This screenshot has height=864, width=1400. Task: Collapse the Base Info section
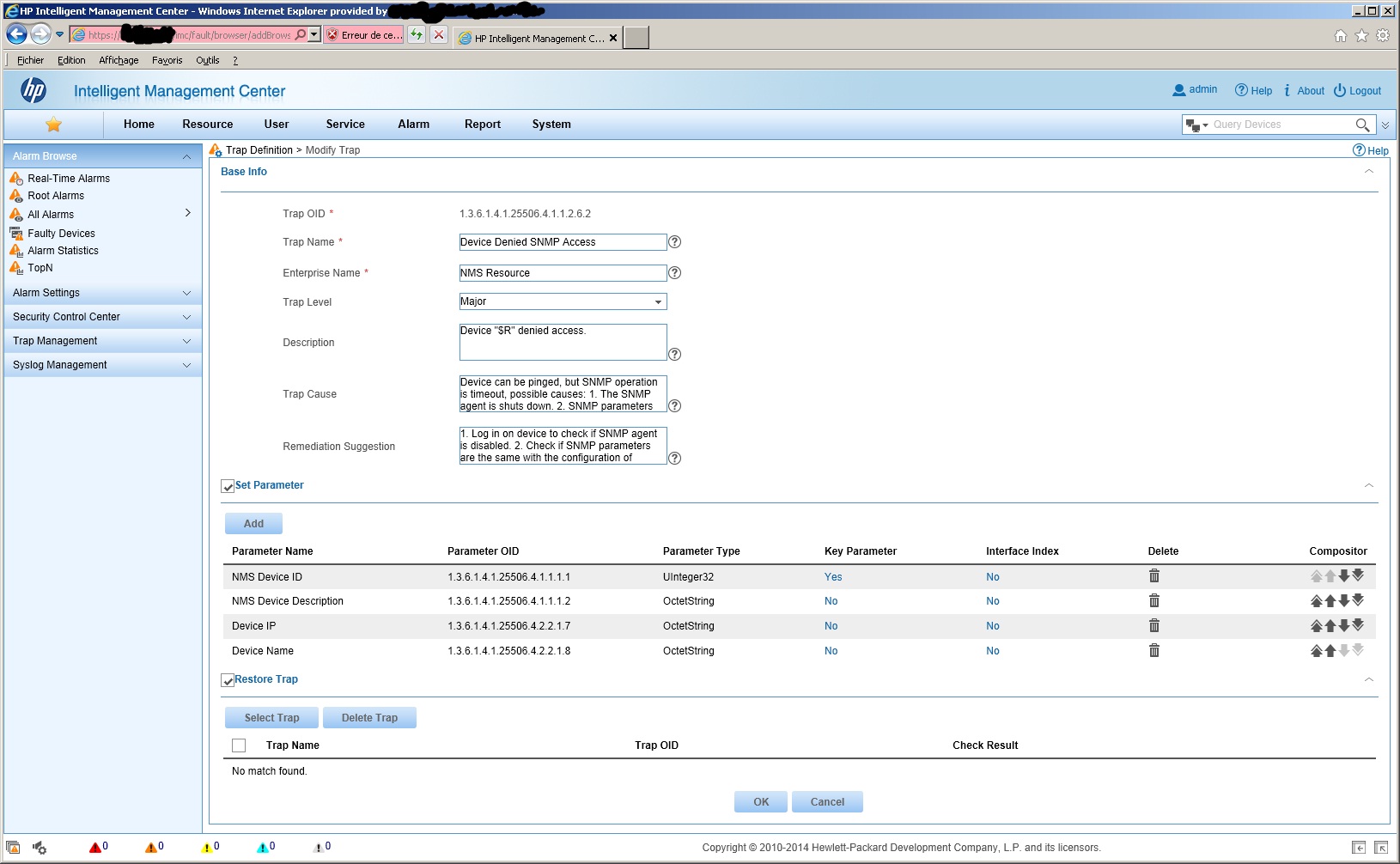1369,172
